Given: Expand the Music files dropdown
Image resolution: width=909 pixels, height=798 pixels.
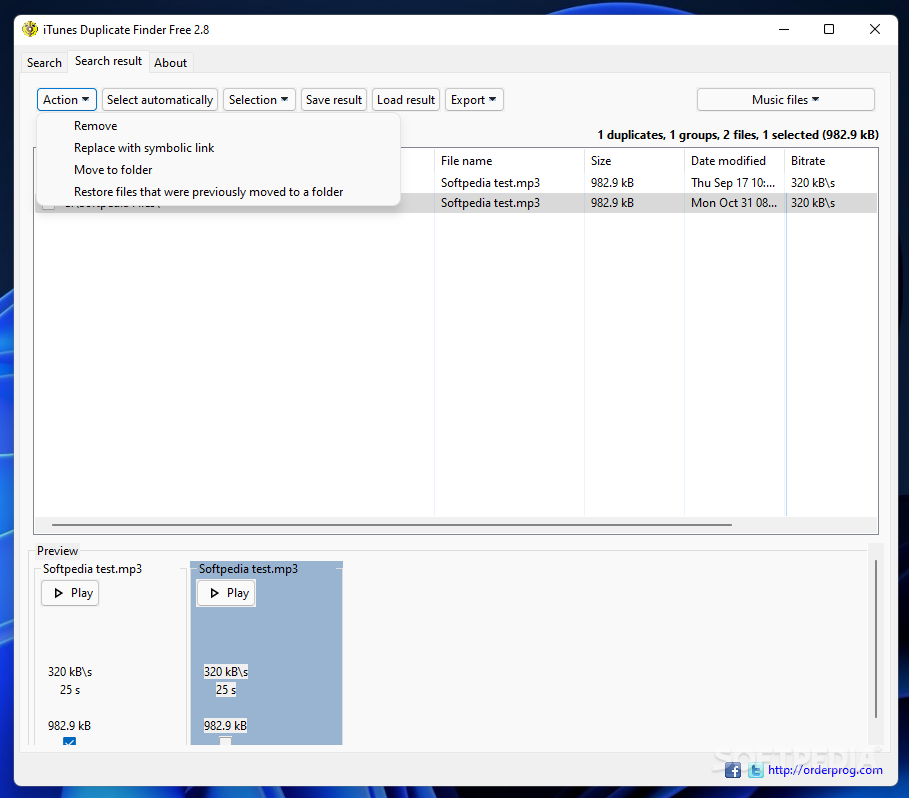Looking at the screenshot, I should [786, 100].
